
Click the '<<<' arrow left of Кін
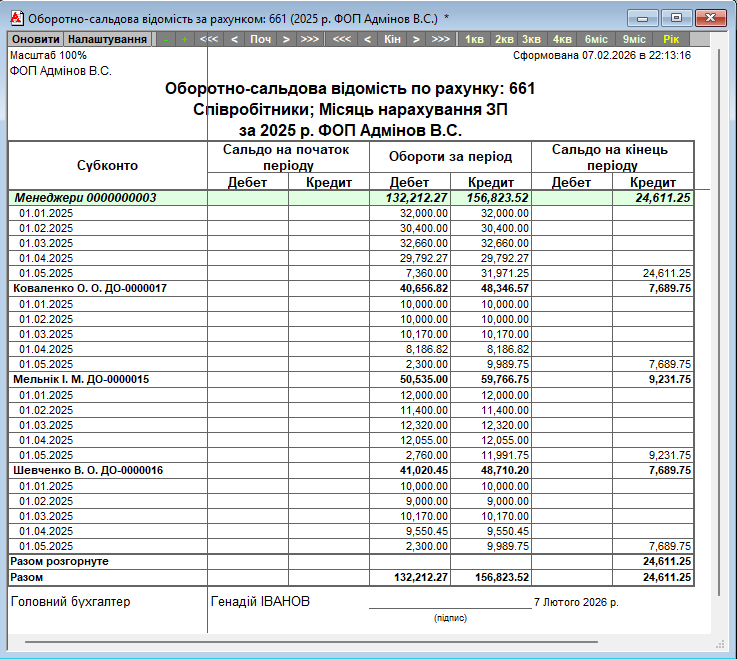point(342,39)
